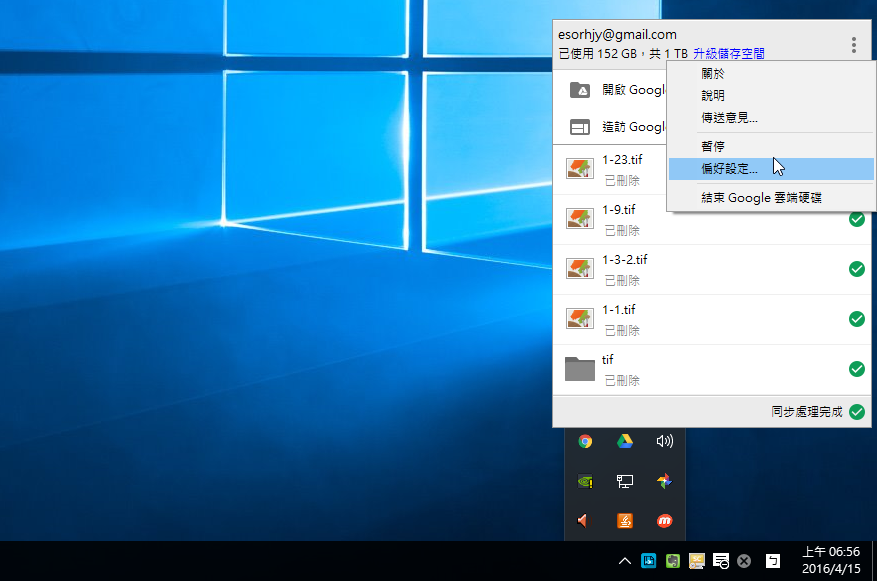Open the white speaker volume tray icon
This screenshot has height=581, width=877.
click(664, 442)
